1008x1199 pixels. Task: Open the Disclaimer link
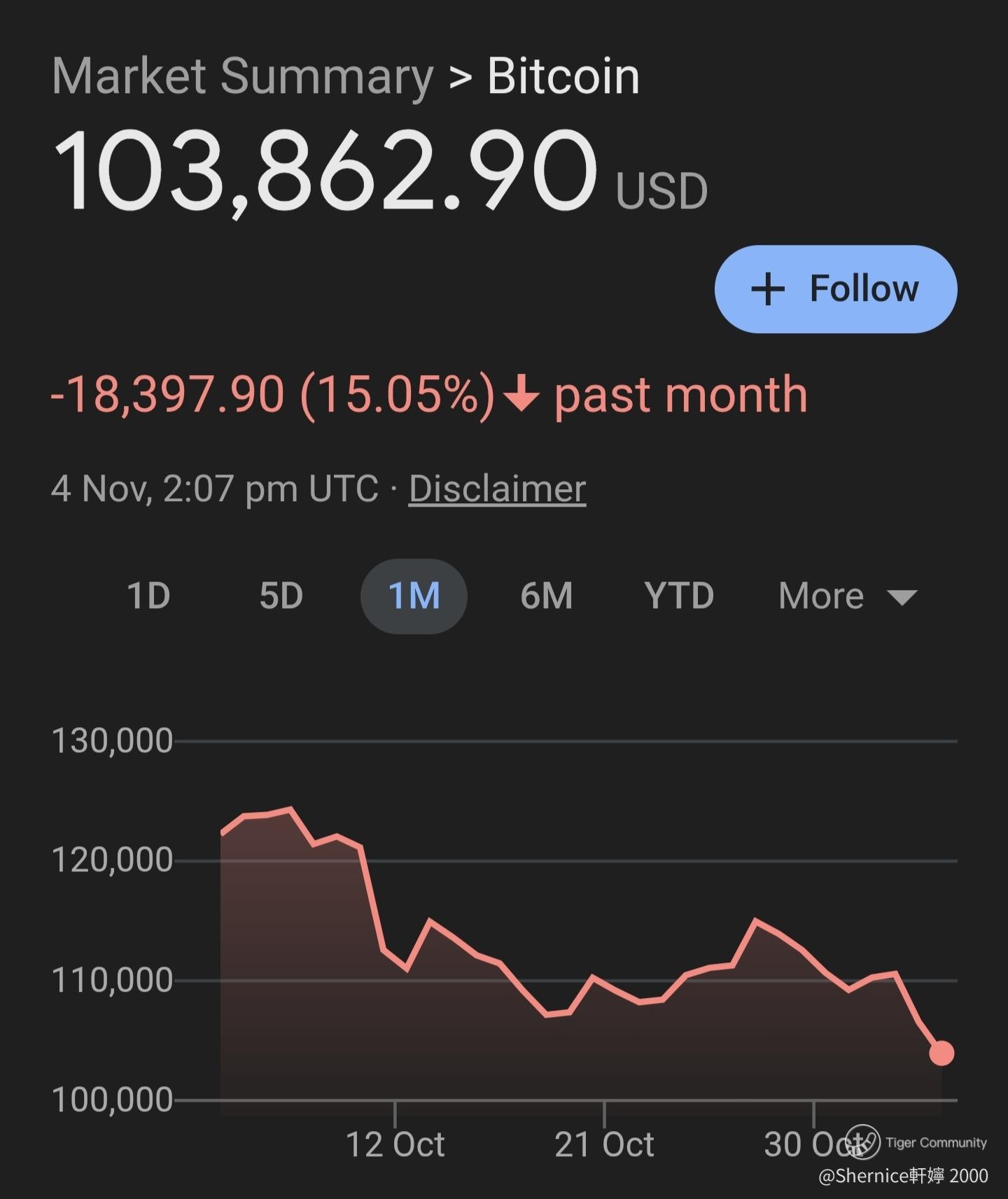[x=497, y=489]
